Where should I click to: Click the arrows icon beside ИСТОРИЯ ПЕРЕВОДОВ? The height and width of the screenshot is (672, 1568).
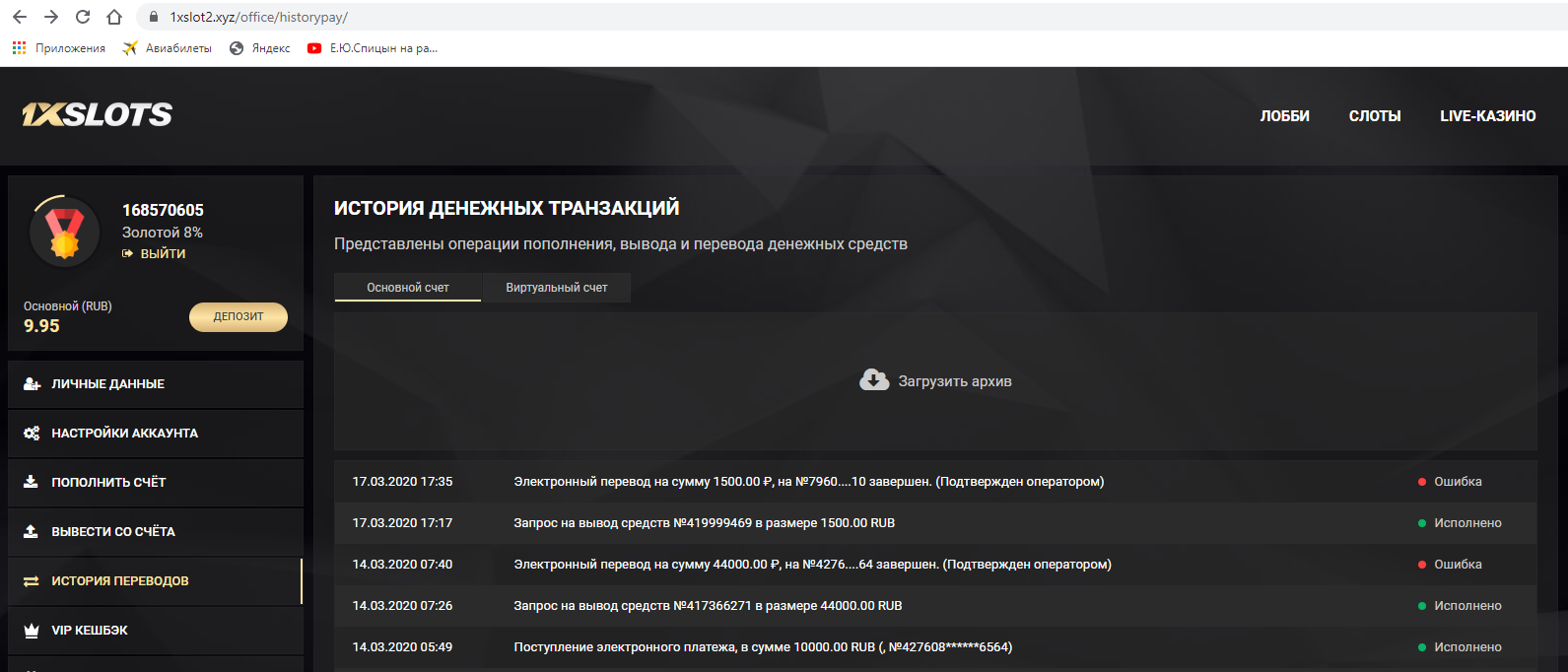[31, 581]
